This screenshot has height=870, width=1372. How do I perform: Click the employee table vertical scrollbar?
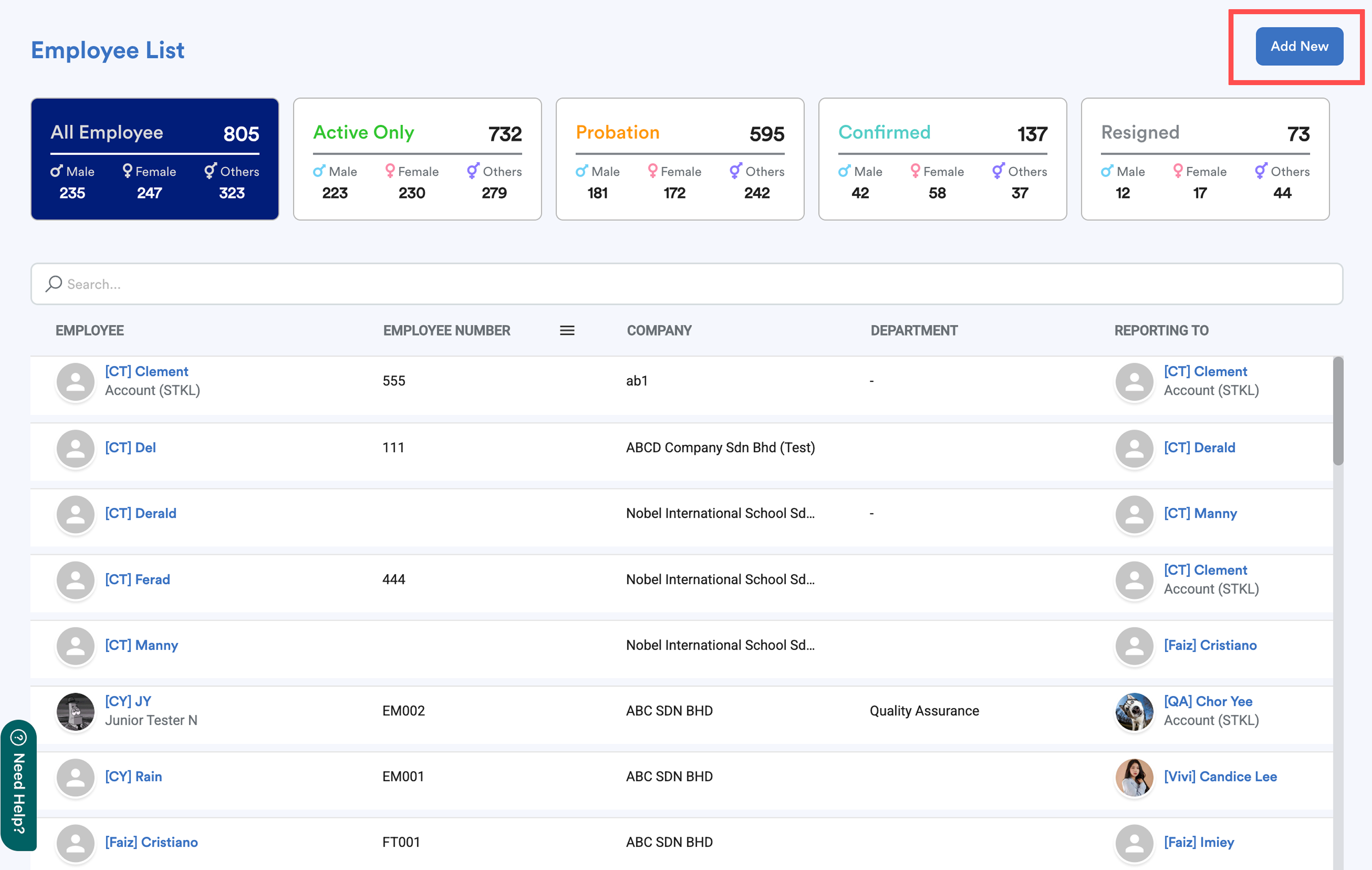pyautogui.click(x=1338, y=410)
